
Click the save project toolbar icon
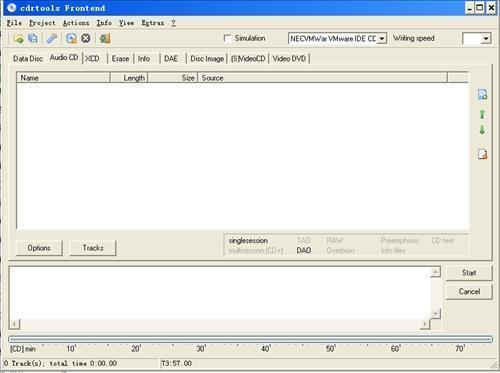(33, 38)
